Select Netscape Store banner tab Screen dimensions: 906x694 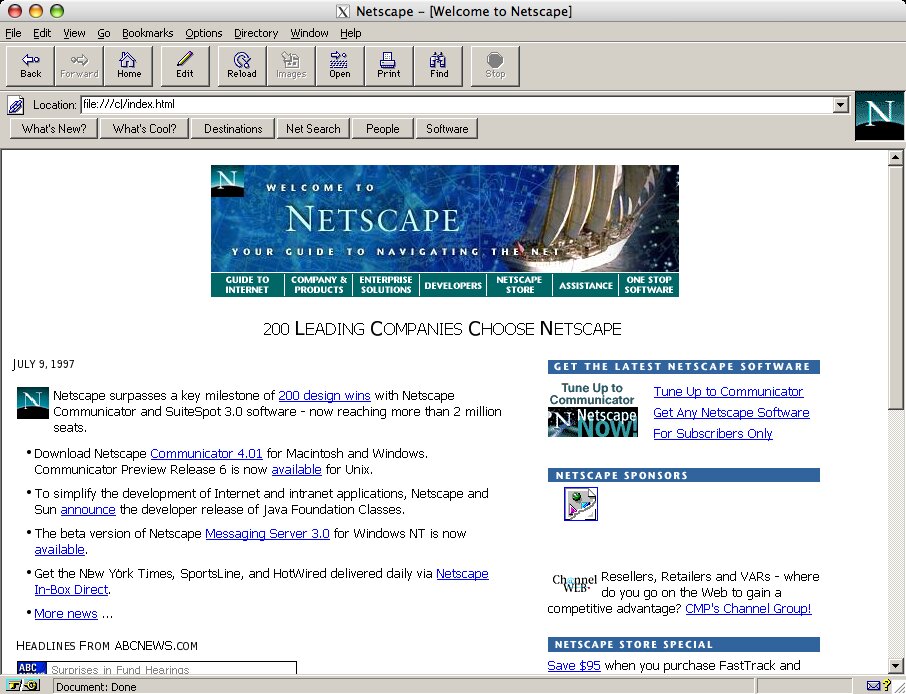(x=519, y=284)
